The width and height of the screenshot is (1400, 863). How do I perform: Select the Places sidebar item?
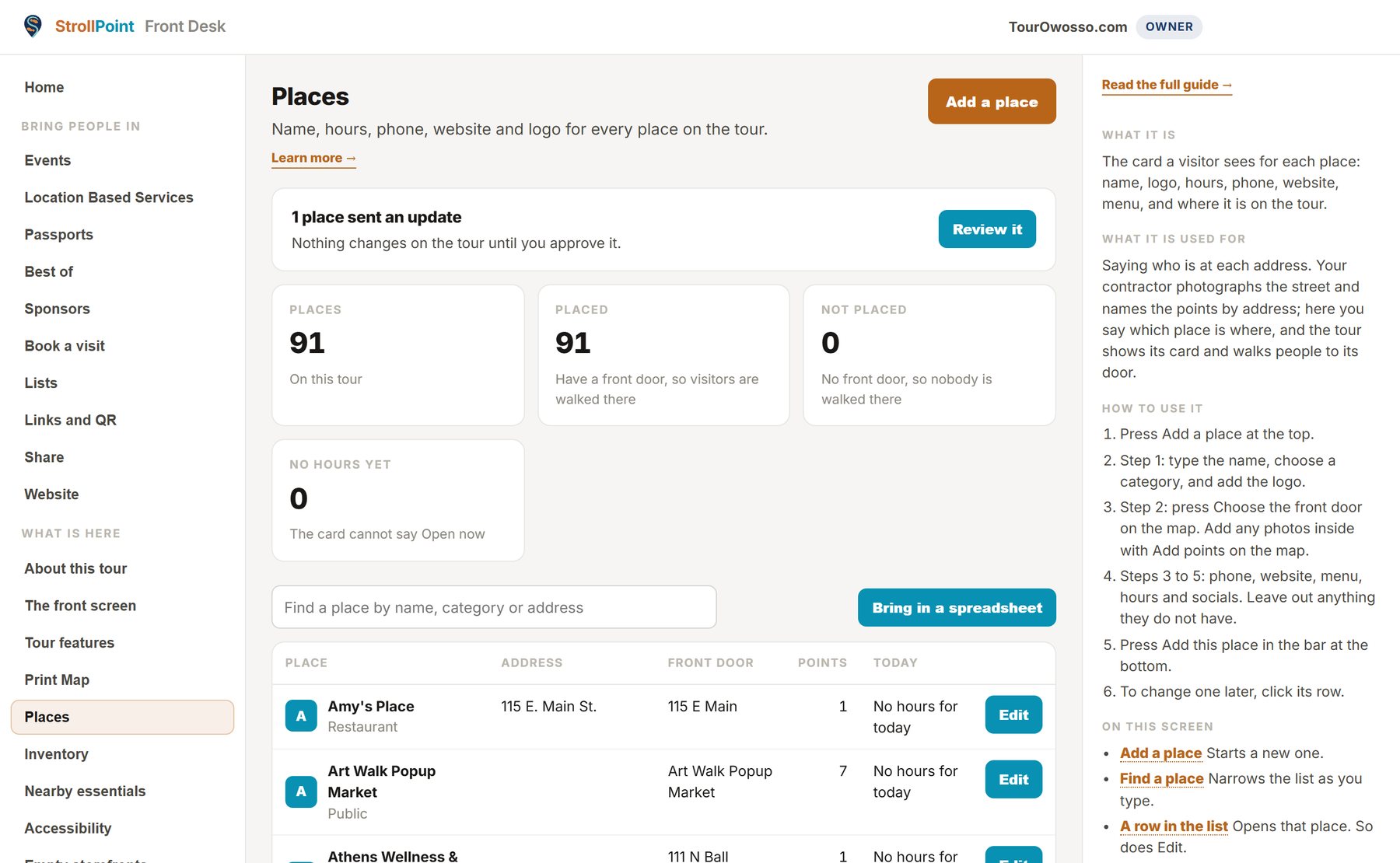122,717
